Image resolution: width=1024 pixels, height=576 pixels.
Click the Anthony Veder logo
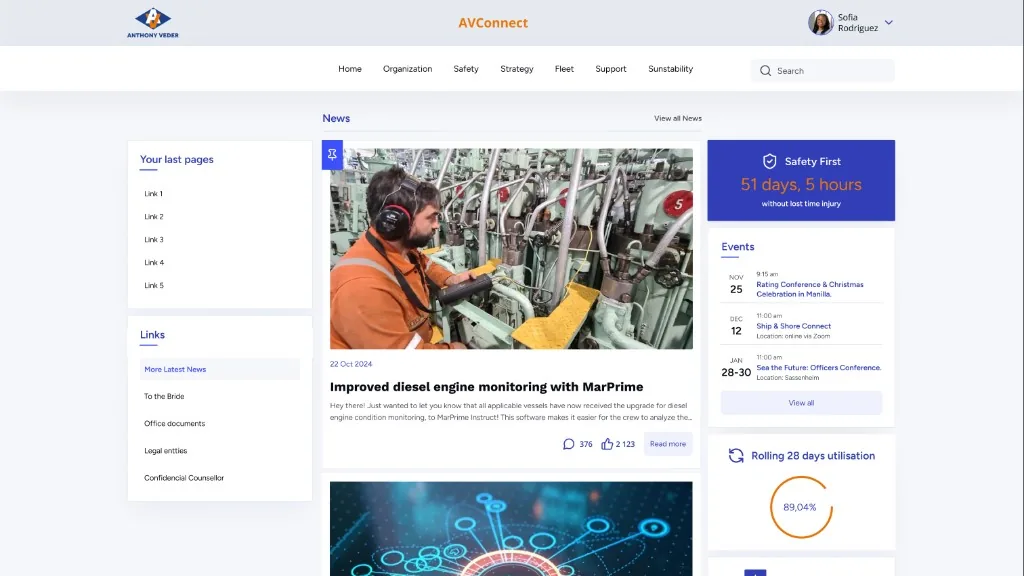coord(153,23)
